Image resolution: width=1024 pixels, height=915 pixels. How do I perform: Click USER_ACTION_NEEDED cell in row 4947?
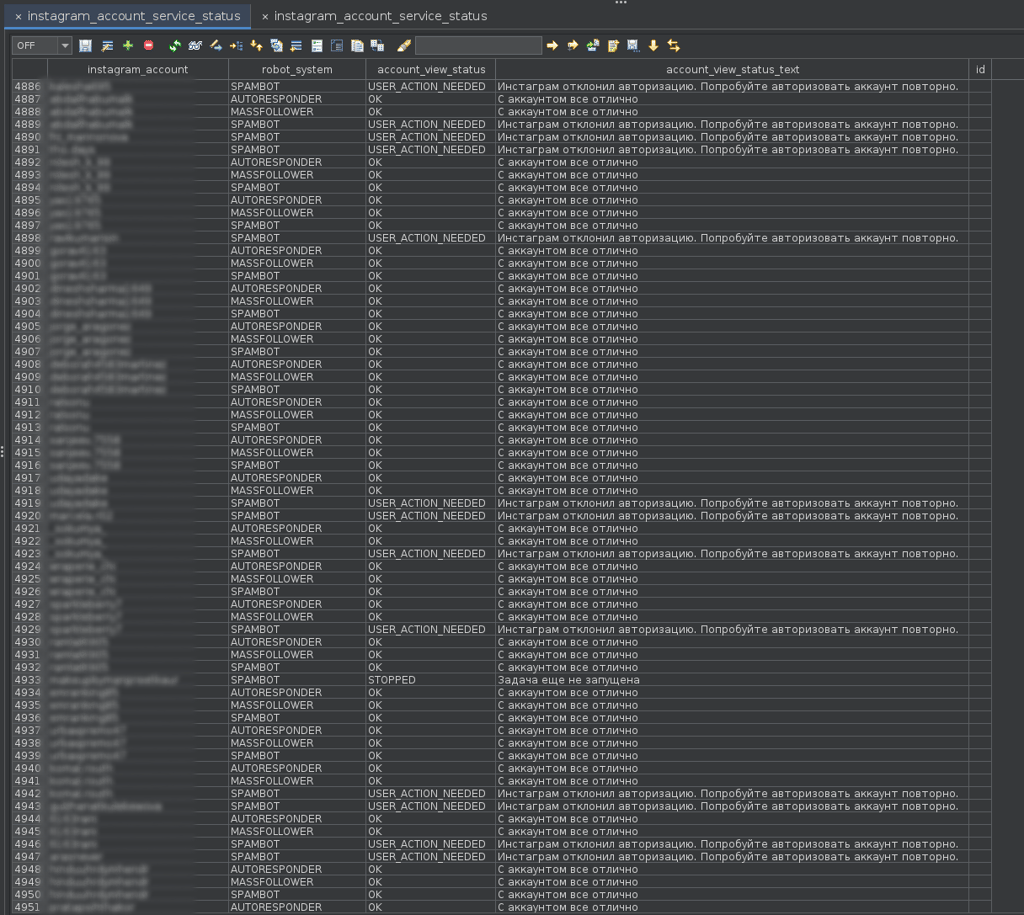pos(430,856)
